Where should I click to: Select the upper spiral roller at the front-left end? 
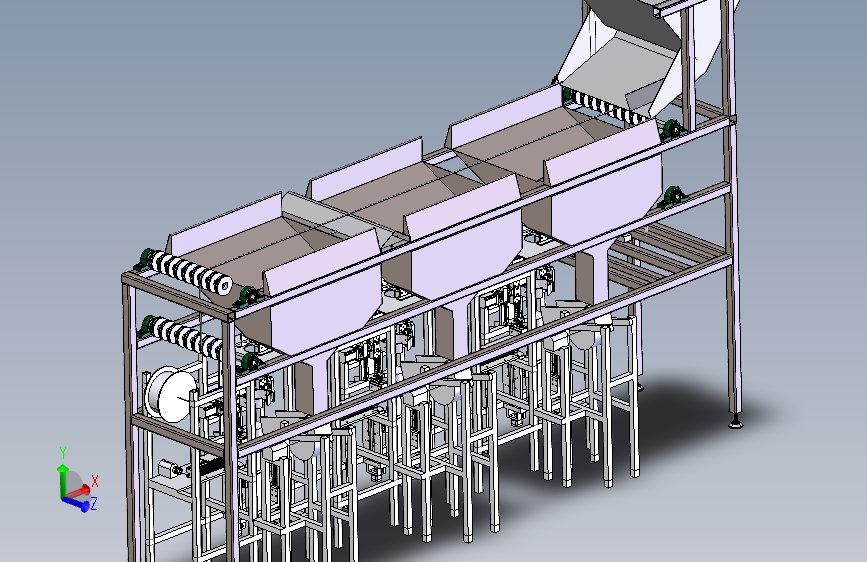point(191,273)
